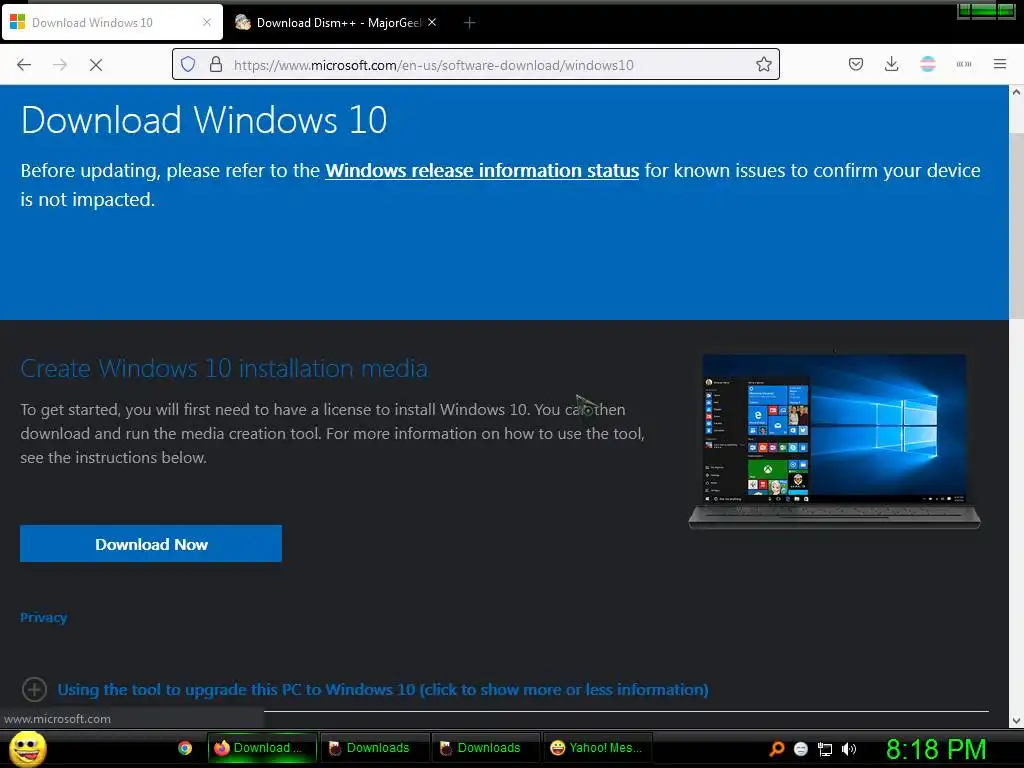The height and width of the screenshot is (768, 1024).
Task: Click the orange magnifier tray icon
Action: pyautogui.click(x=776, y=748)
